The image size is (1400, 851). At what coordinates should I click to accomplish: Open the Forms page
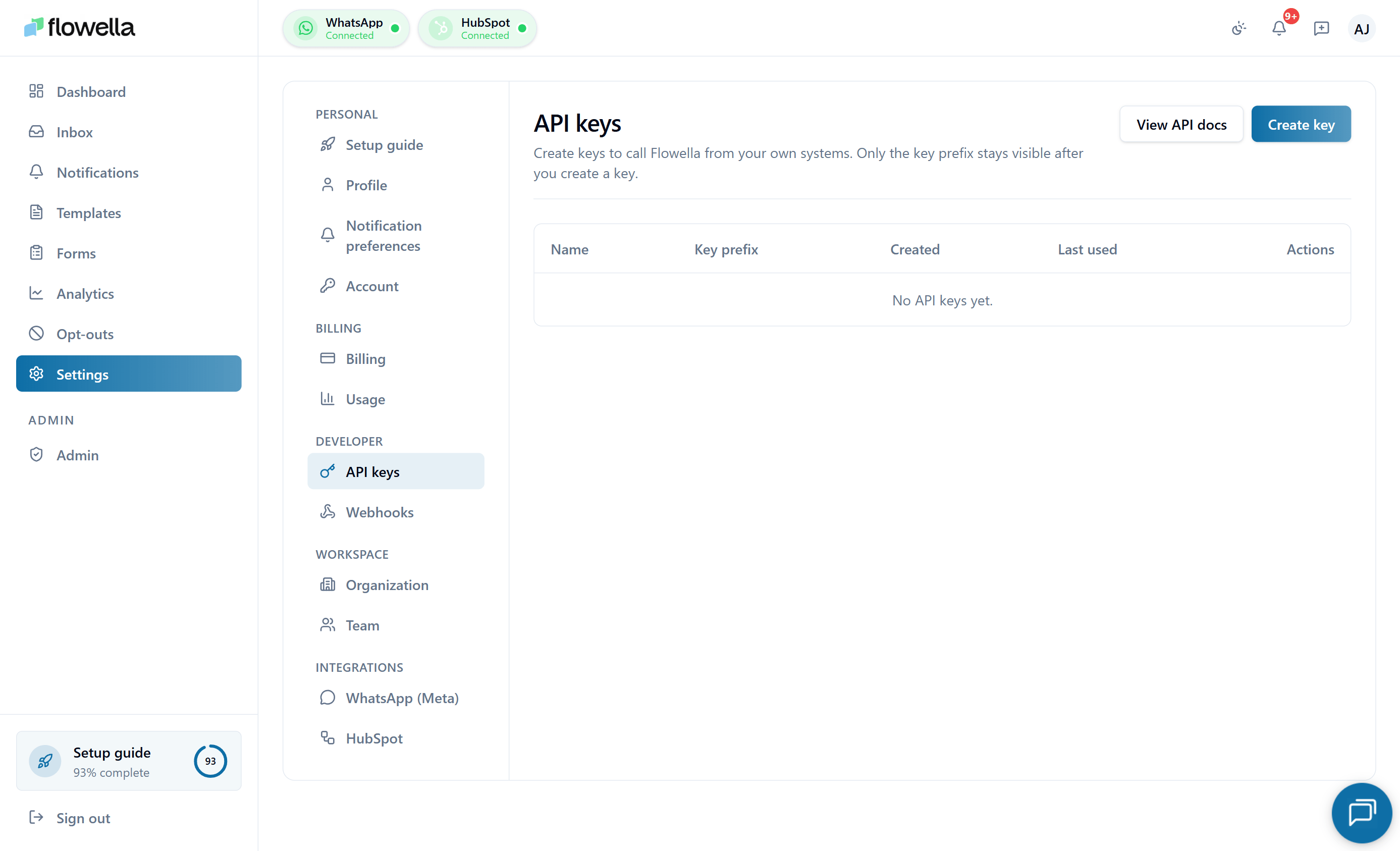click(x=129, y=253)
